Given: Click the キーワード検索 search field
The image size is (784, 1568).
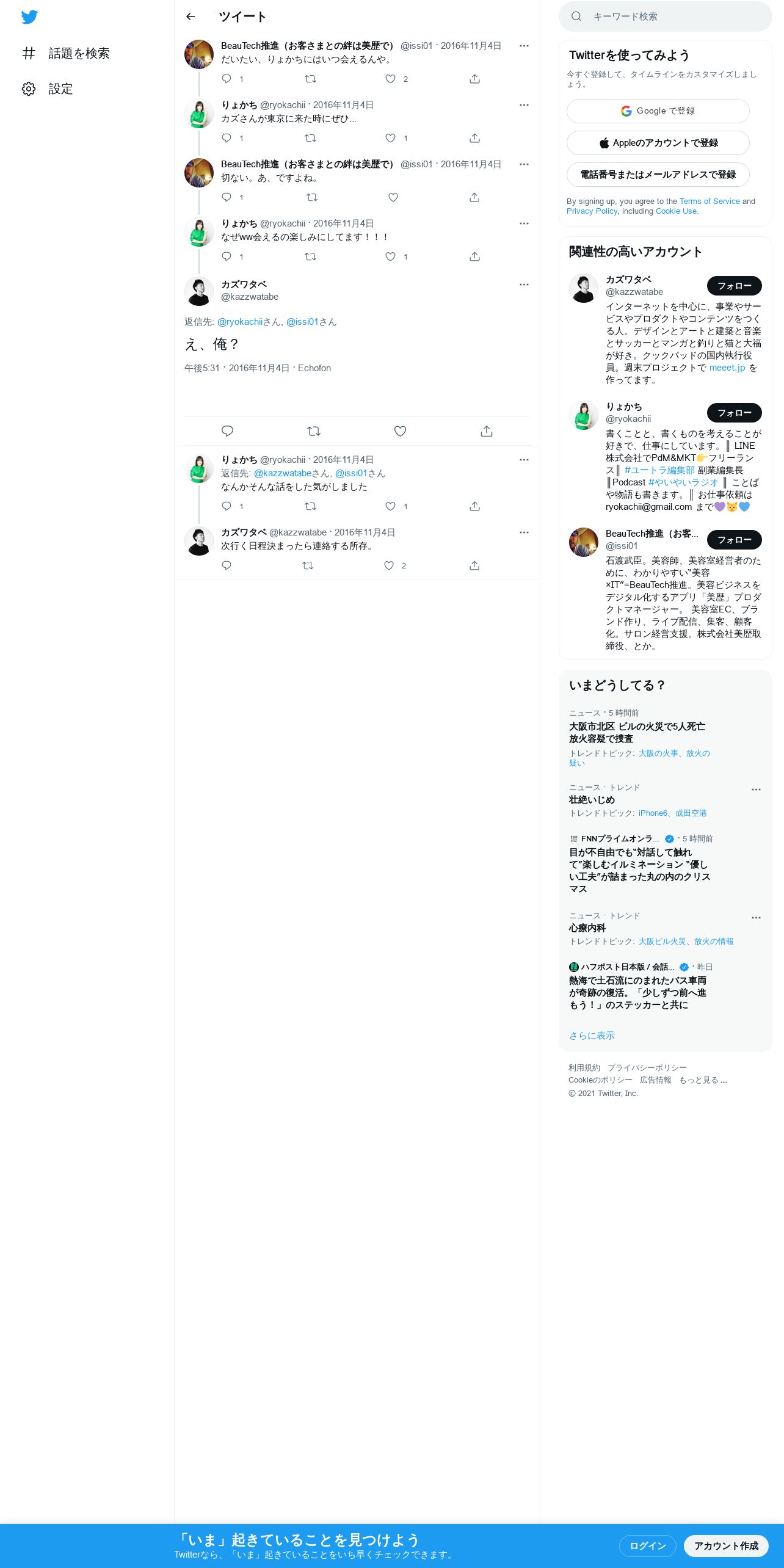Looking at the screenshot, I should (x=666, y=16).
